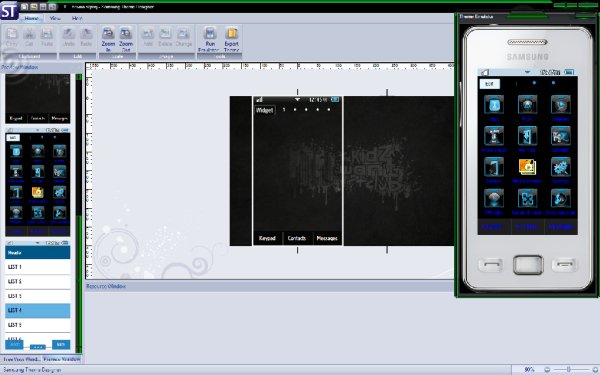Click the Change image icon in the ribbon

184,37
